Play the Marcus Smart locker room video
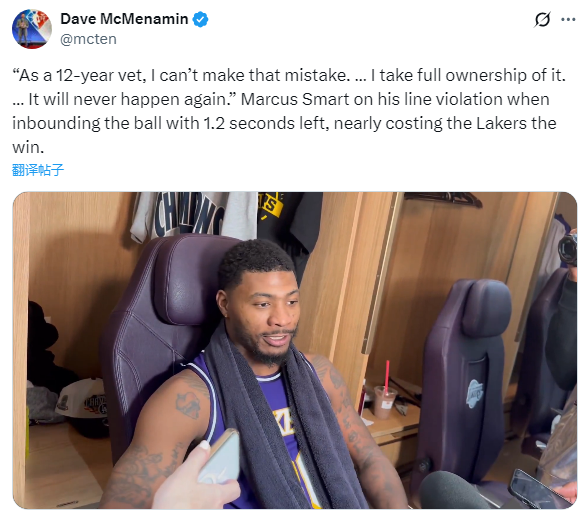Viewport: 586px width, 517px height. (294, 350)
